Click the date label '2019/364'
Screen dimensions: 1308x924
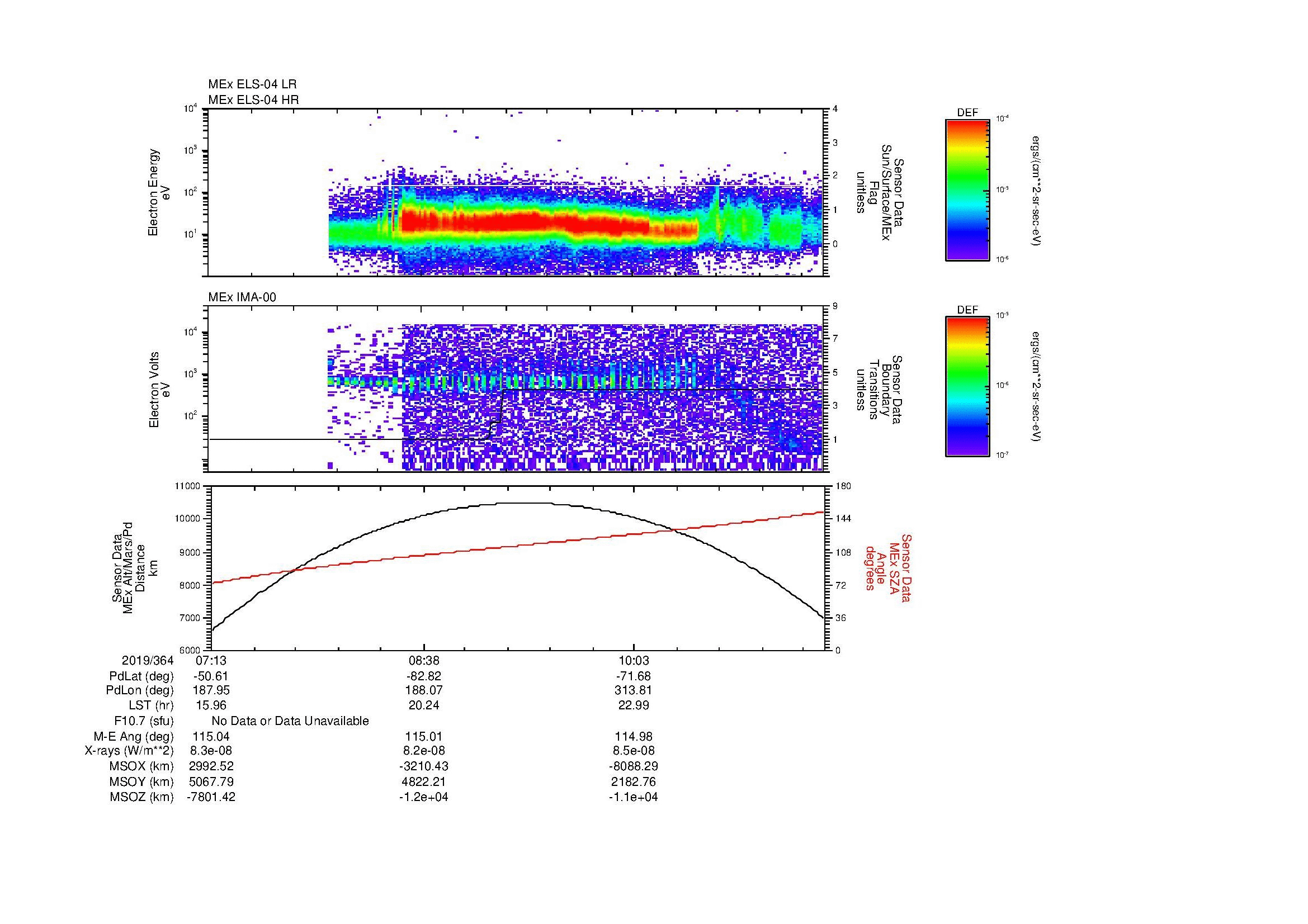pos(148,661)
